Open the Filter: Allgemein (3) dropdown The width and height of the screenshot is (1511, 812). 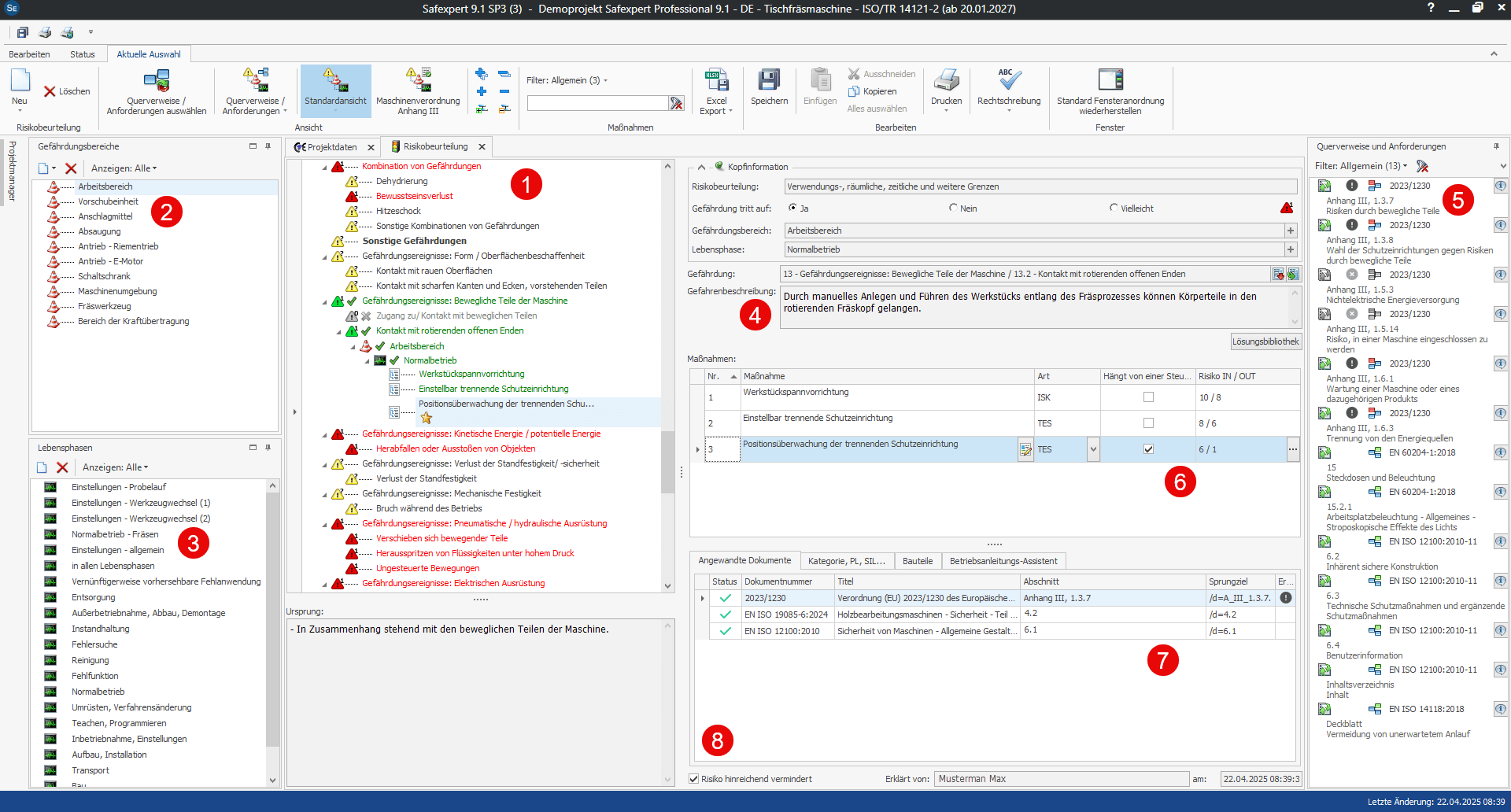[x=567, y=80]
